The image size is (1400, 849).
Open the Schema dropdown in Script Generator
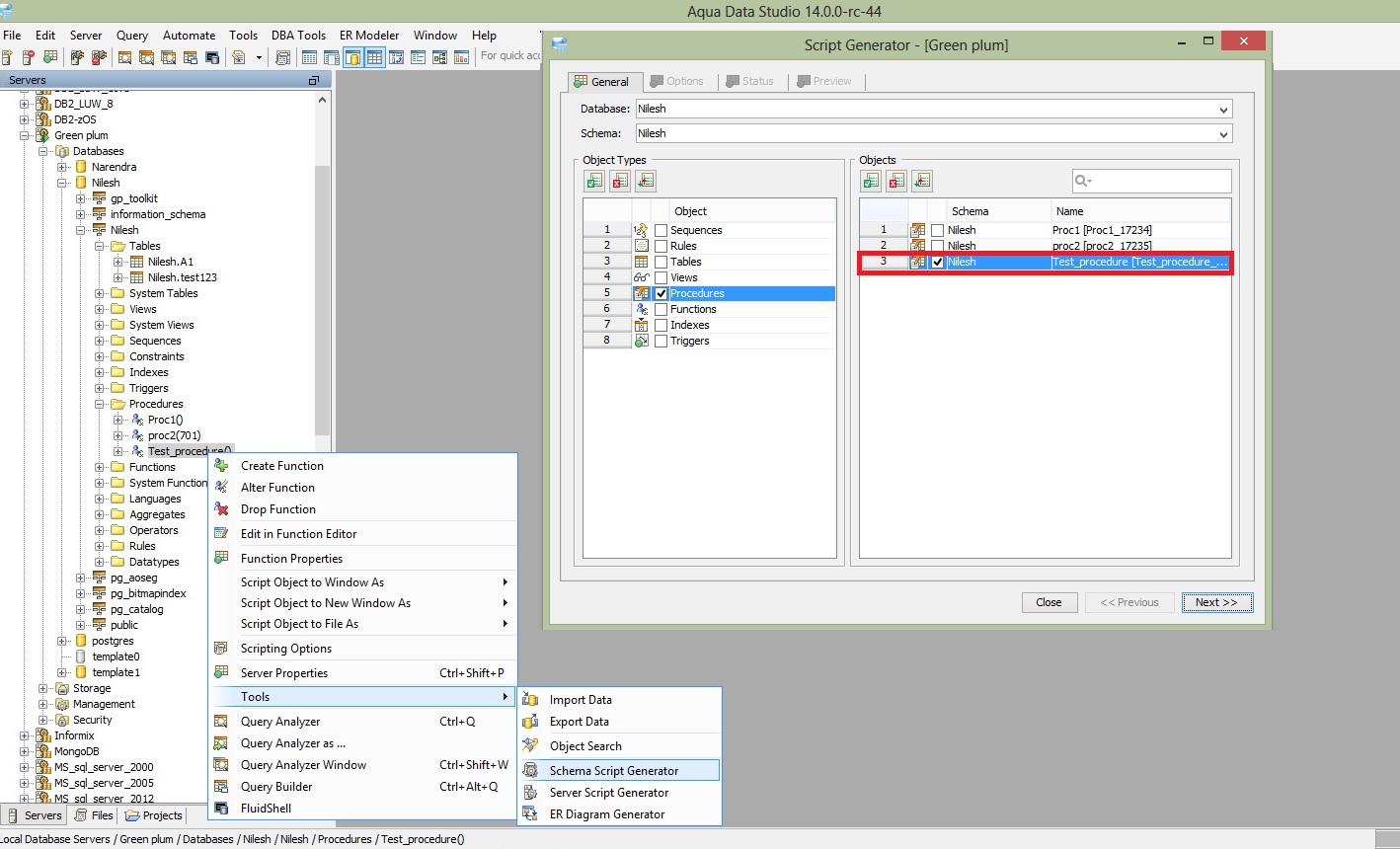coord(1223,133)
